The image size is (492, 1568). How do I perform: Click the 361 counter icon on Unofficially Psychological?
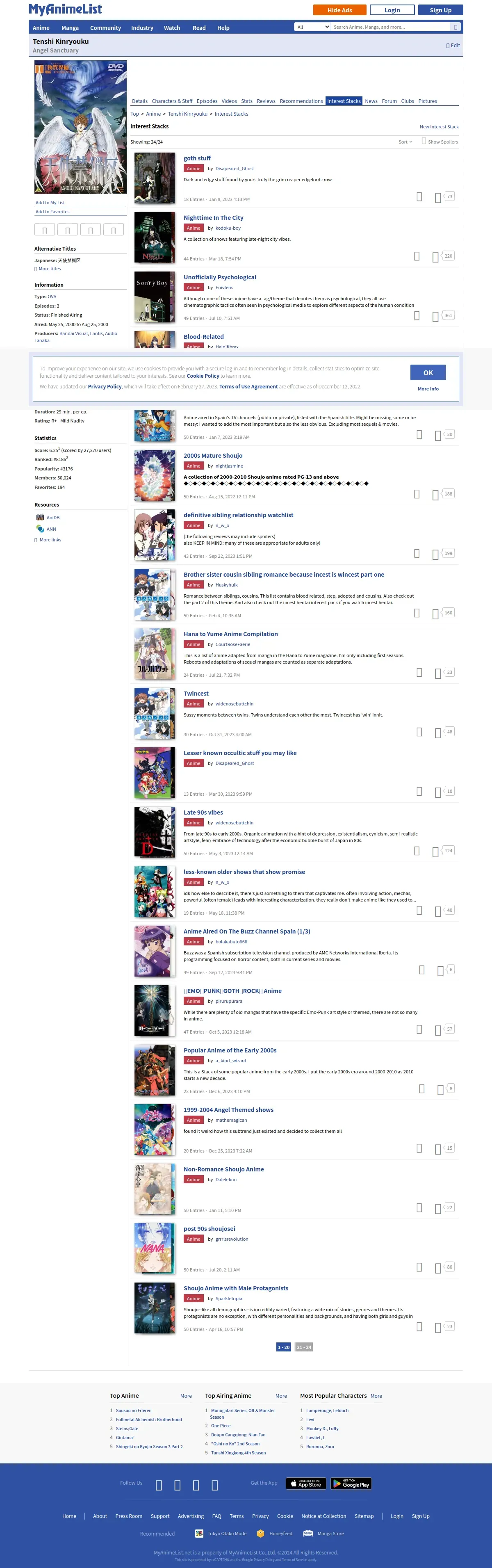click(448, 315)
